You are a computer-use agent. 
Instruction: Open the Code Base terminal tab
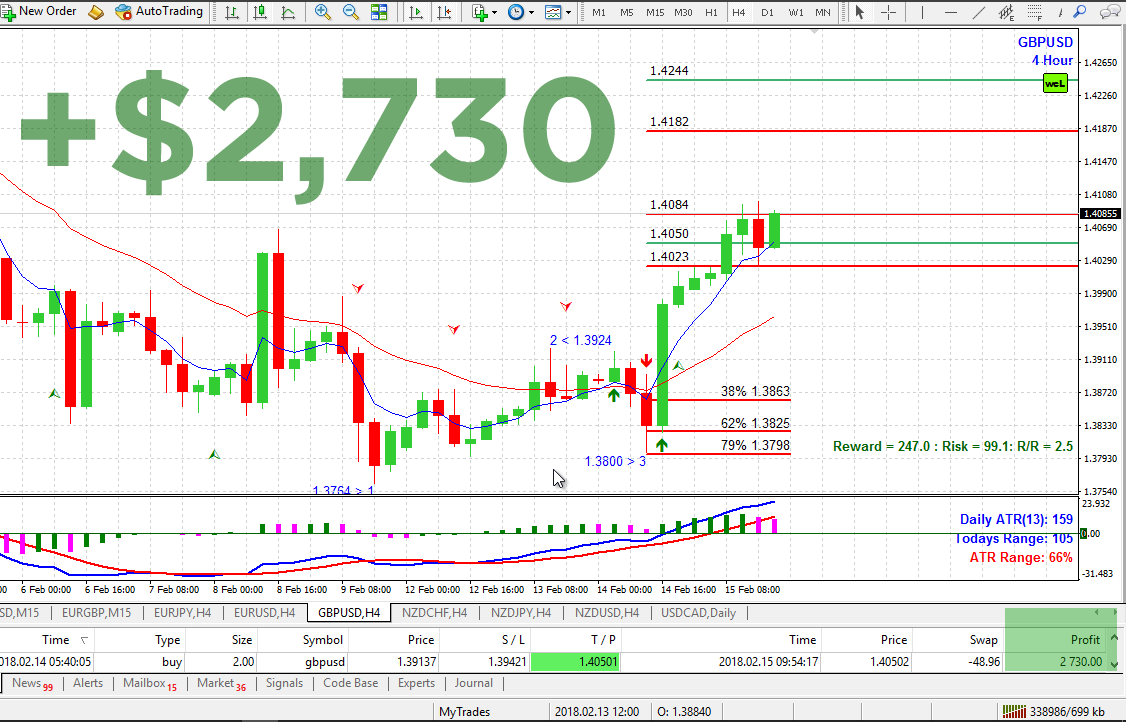click(350, 683)
